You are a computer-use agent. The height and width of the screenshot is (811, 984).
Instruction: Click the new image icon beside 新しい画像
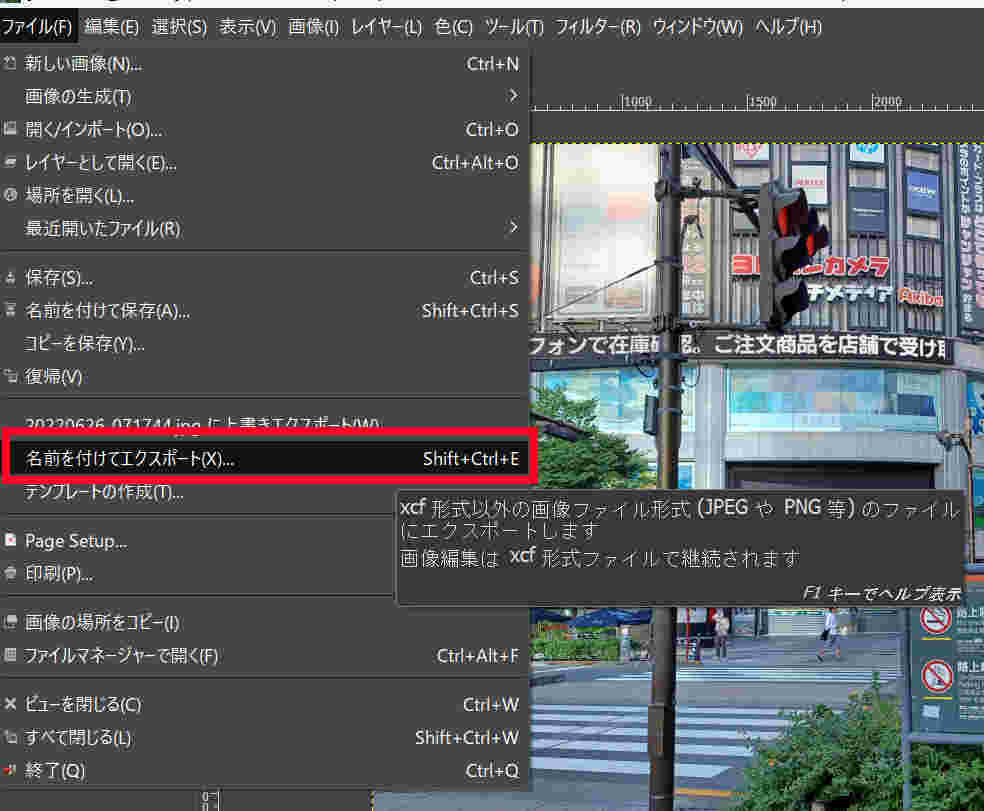click(x=10, y=64)
